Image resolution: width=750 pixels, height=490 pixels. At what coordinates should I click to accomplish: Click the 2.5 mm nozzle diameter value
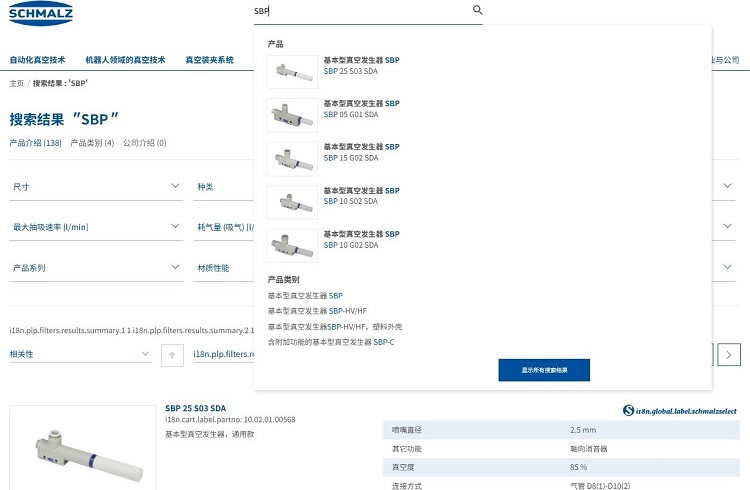pyautogui.click(x=583, y=430)
